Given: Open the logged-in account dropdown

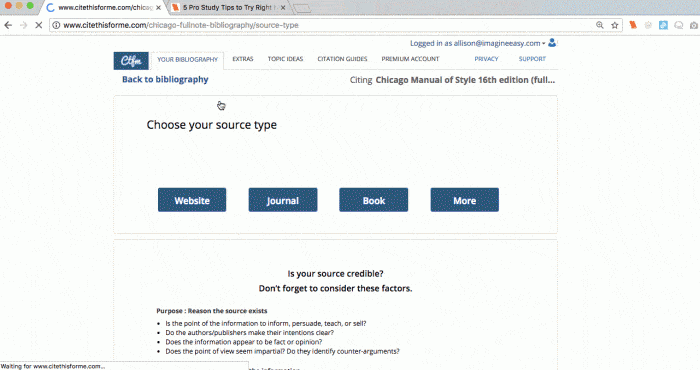Looking at the screenshot, I should [x=478, y=43].
